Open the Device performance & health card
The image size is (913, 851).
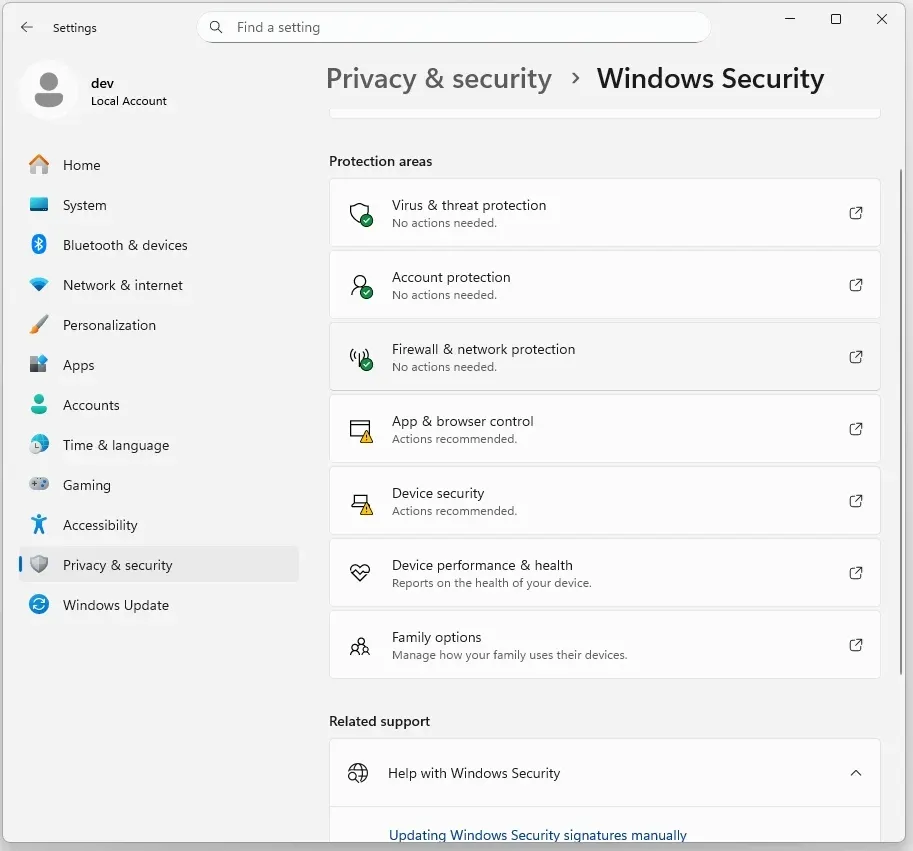tap(604, 573)
